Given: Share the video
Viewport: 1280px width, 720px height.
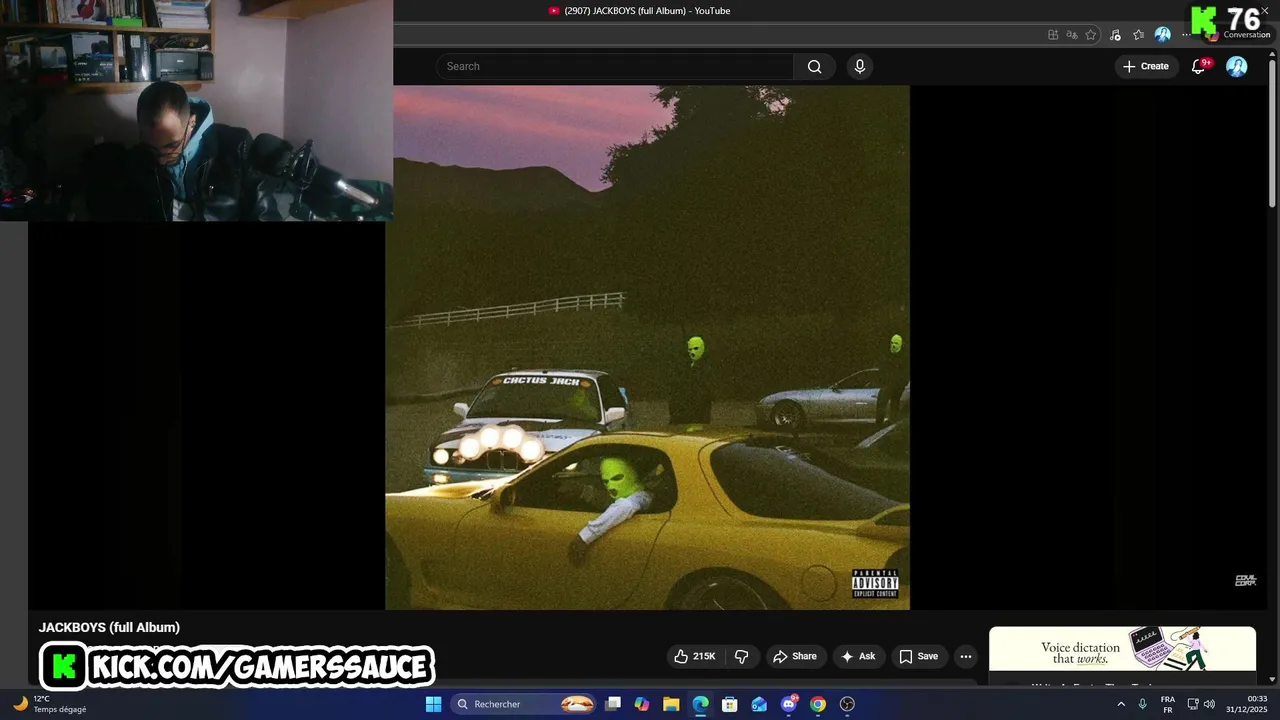Looking at the screenshot, I should pyautogui.click(x=795, y=656).
